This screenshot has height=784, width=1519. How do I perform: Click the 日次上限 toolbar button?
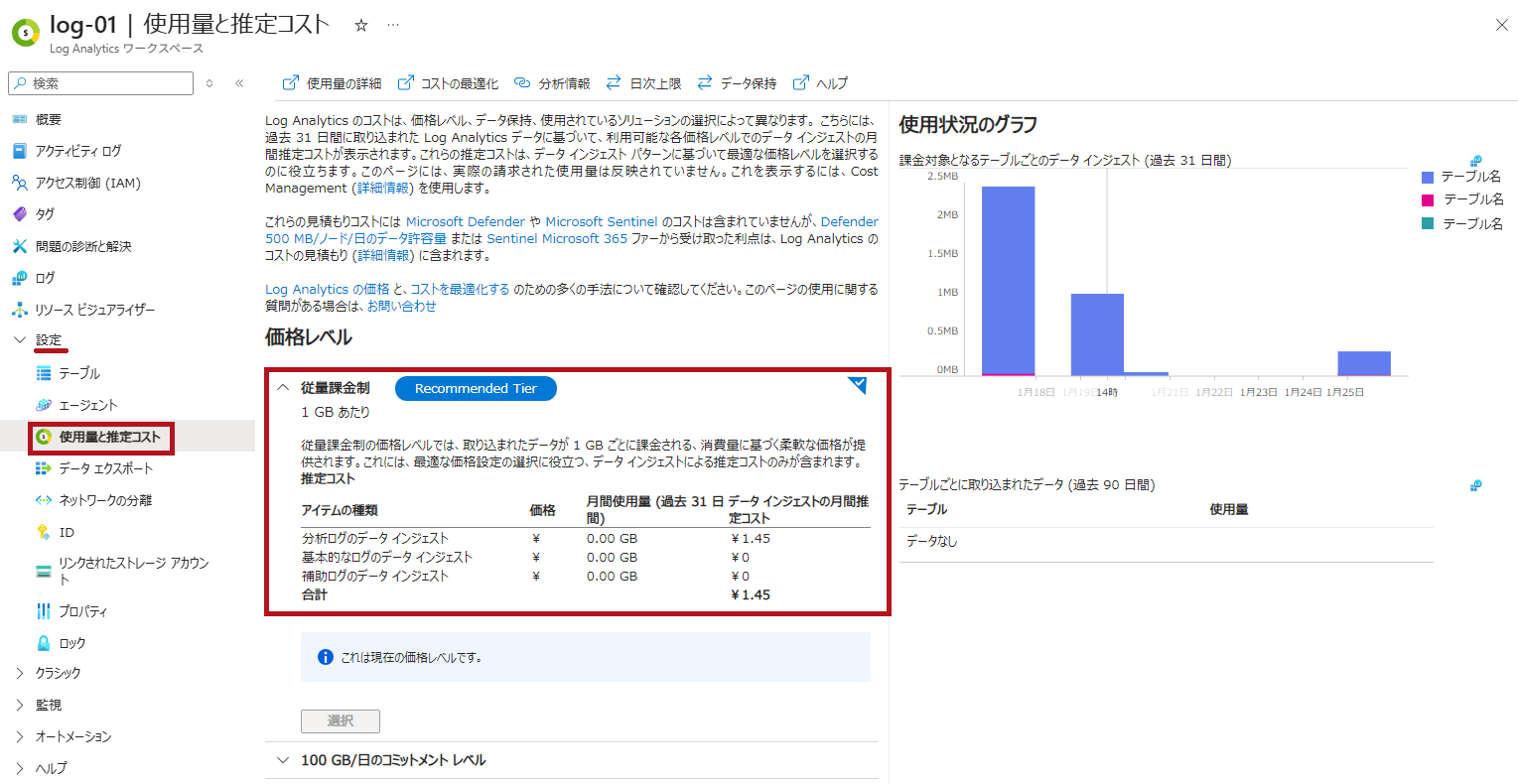[644, 83]
